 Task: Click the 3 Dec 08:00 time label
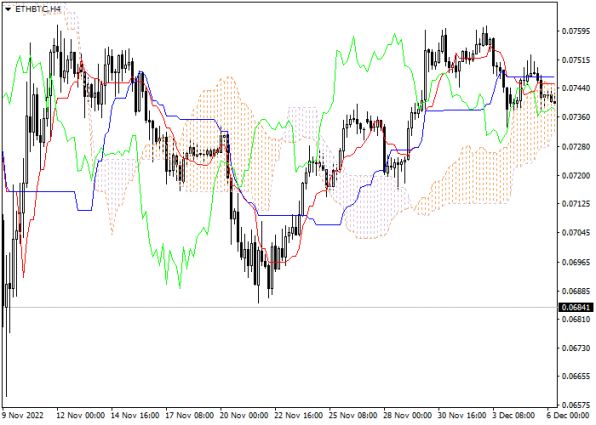tap(514, 415)
